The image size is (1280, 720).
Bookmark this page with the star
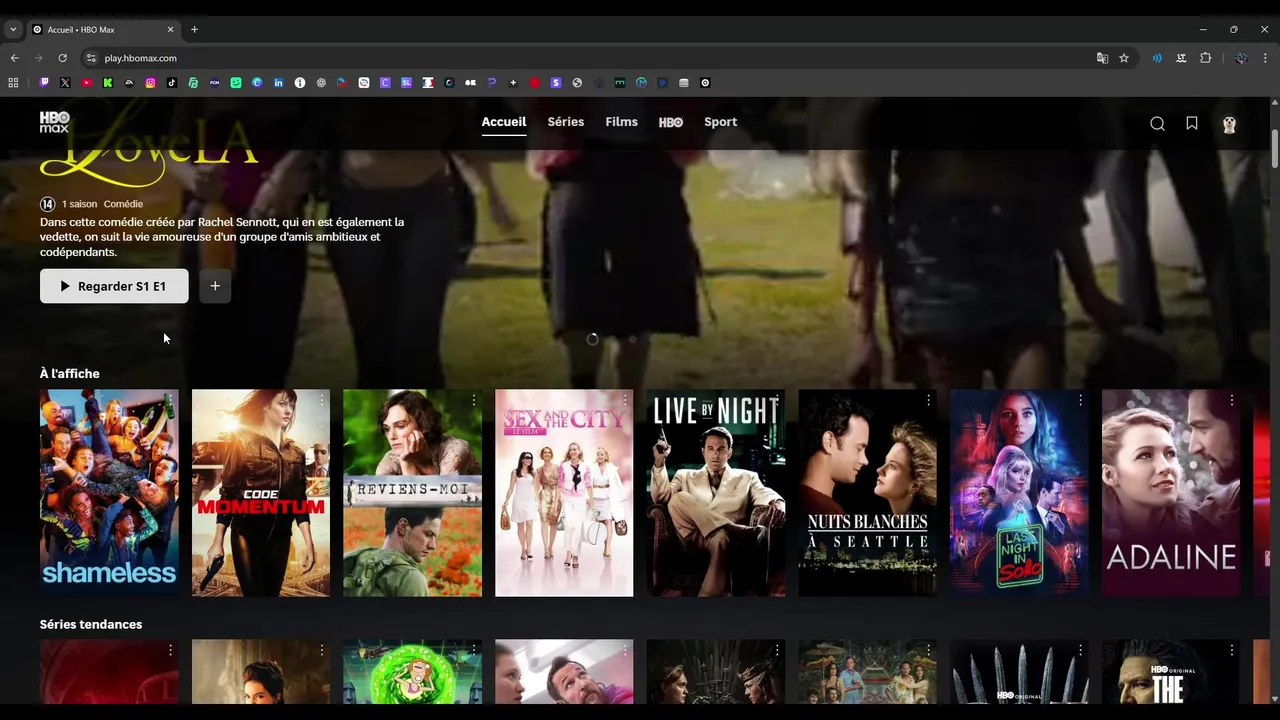click(x=1124, y=58)
